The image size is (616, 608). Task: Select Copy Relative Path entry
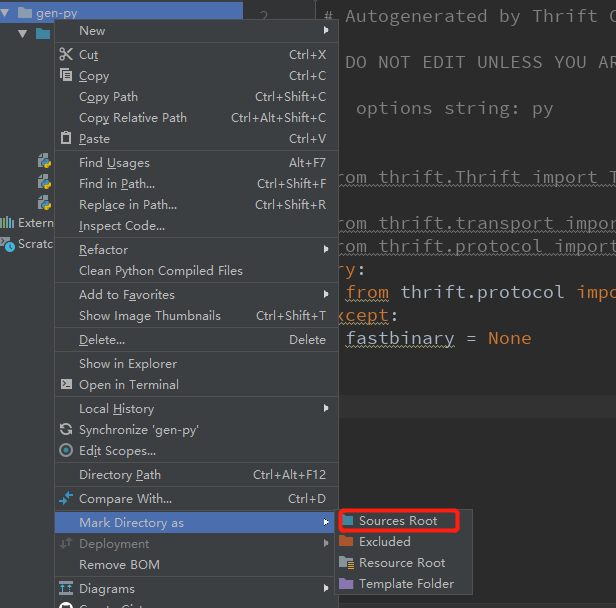pos(196,117)
